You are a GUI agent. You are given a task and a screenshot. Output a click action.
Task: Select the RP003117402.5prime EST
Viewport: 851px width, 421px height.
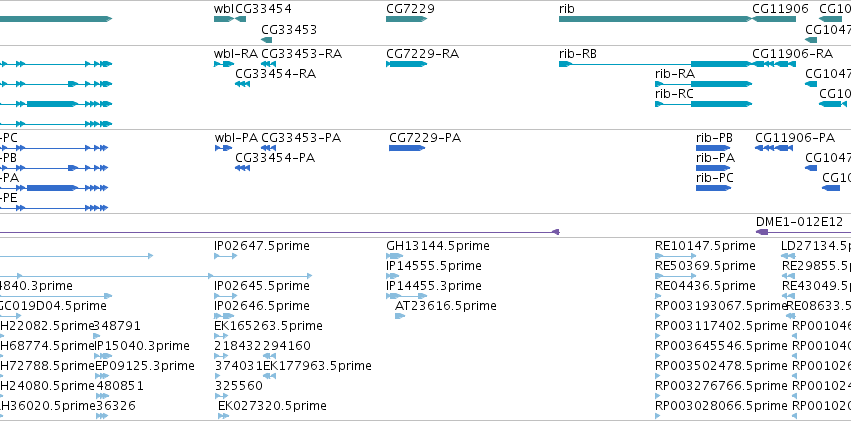[658, 336]
